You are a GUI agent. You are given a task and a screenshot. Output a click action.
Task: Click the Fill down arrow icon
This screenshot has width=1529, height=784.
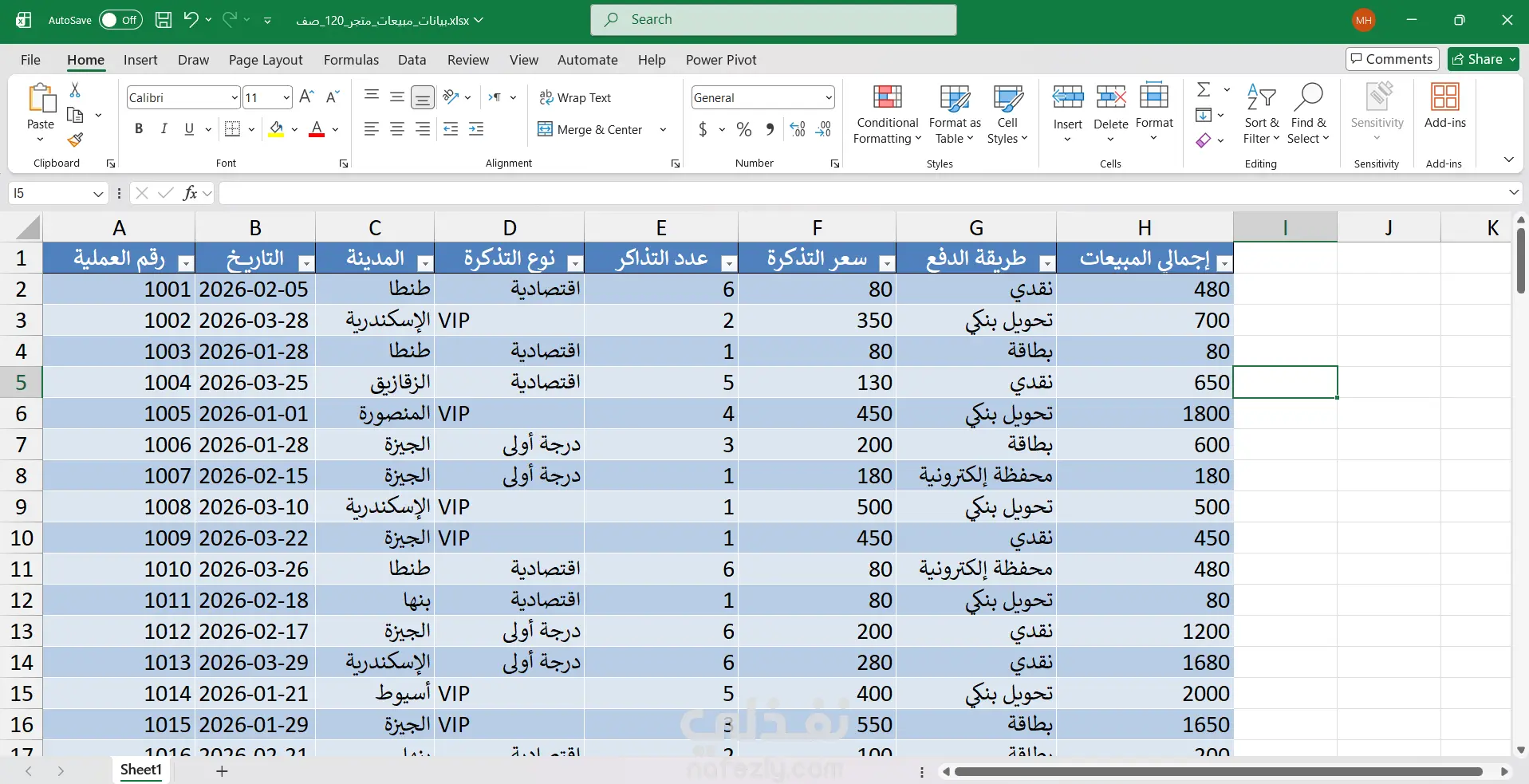point(1204,115)
